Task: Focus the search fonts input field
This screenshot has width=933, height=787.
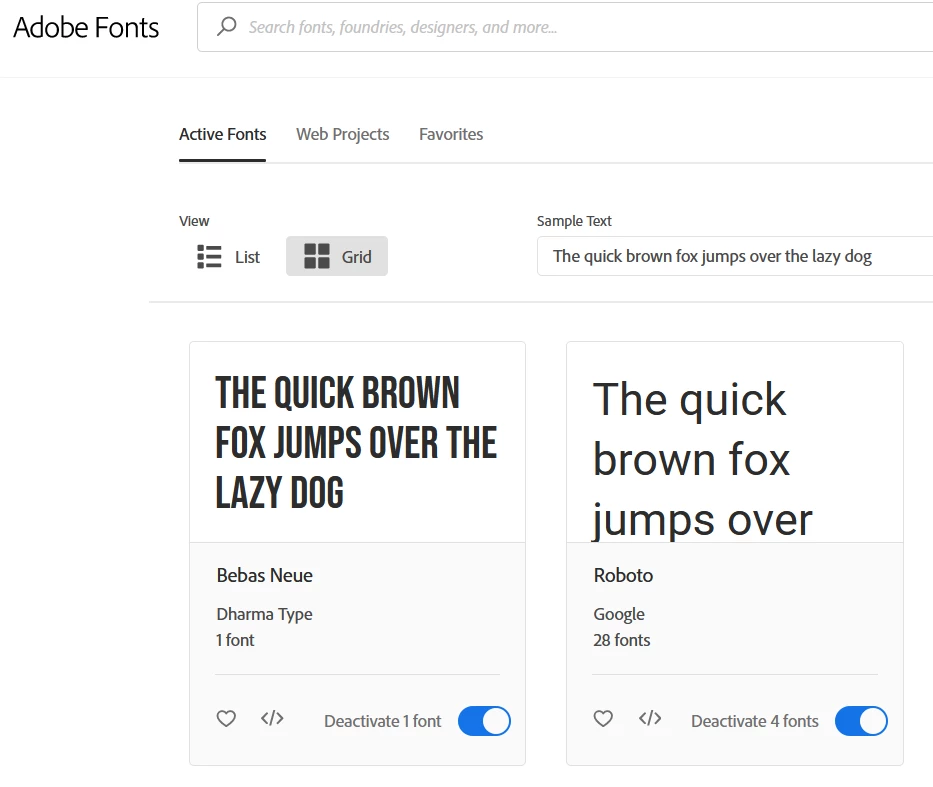Action: [565, 27]
